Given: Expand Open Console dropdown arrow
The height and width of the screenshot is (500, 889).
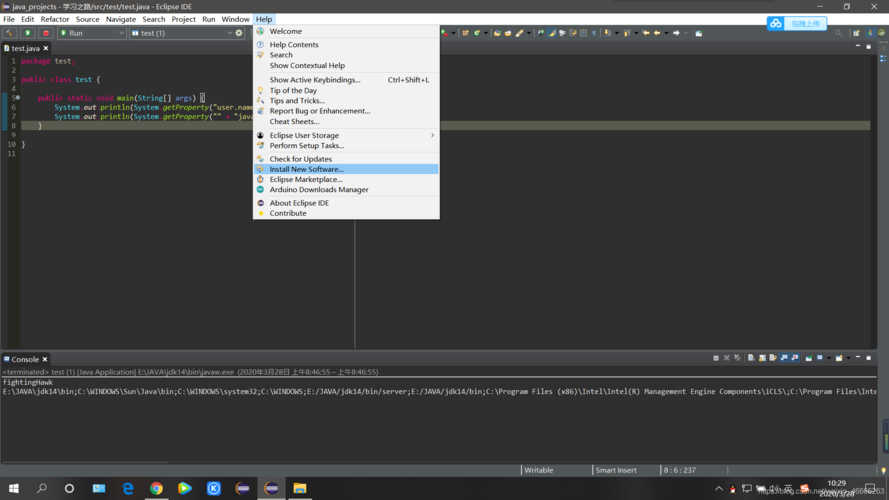Looking at the screenshot, I should 848,358.
